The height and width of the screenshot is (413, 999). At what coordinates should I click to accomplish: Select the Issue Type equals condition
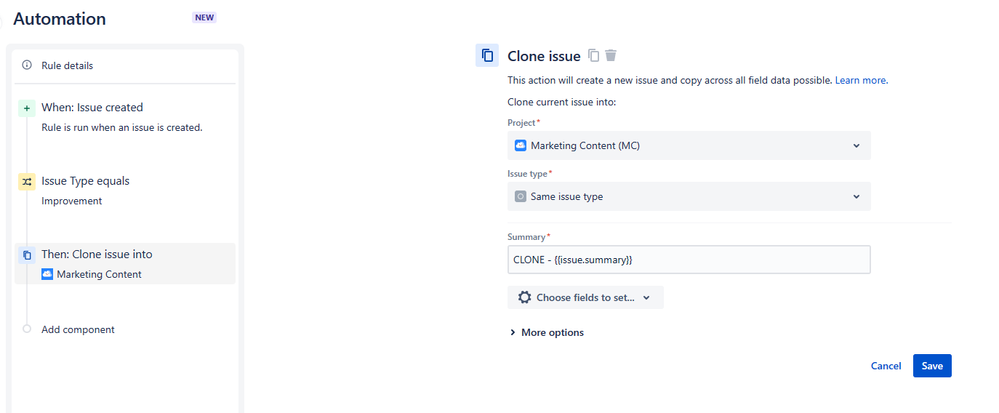85,181
